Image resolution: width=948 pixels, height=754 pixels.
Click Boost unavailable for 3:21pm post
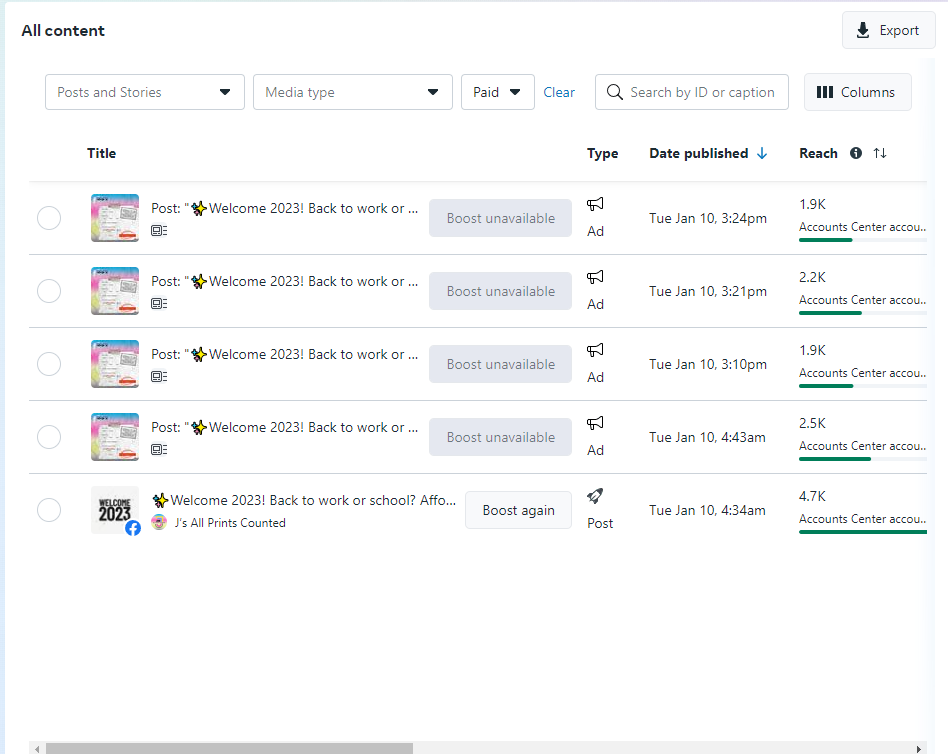click(x=501, y=291)
